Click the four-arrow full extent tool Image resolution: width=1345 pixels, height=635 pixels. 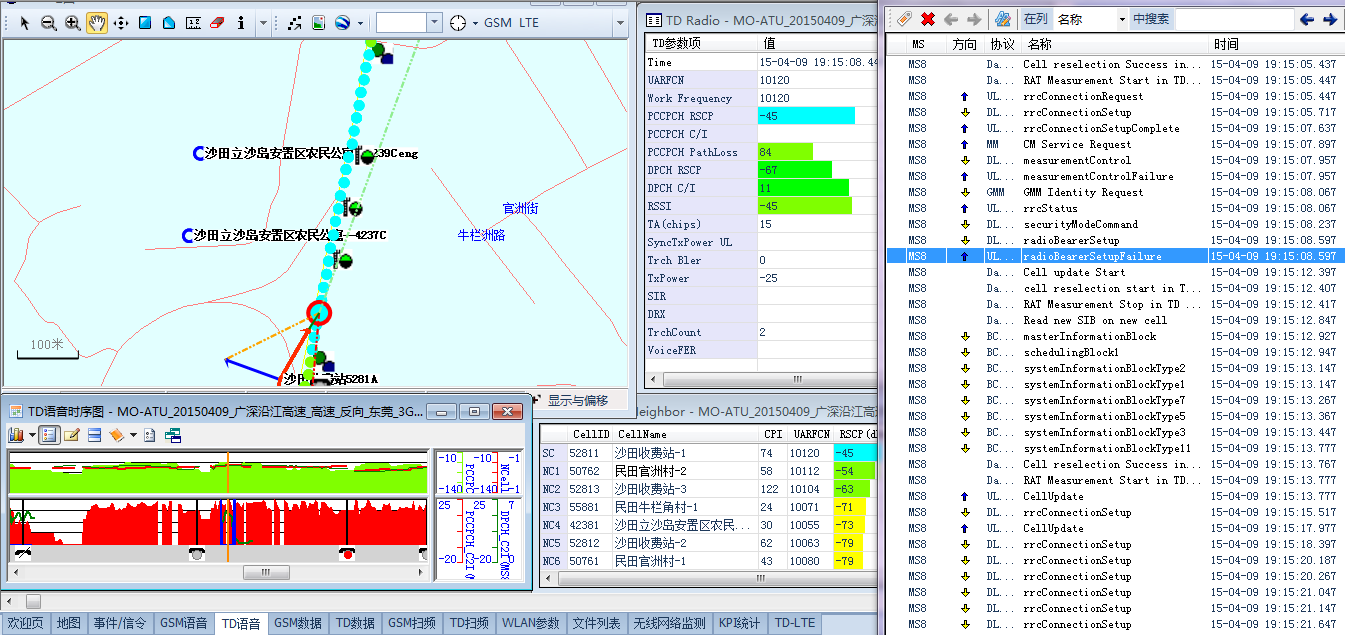pyautogui.click(x=121, y=22)
